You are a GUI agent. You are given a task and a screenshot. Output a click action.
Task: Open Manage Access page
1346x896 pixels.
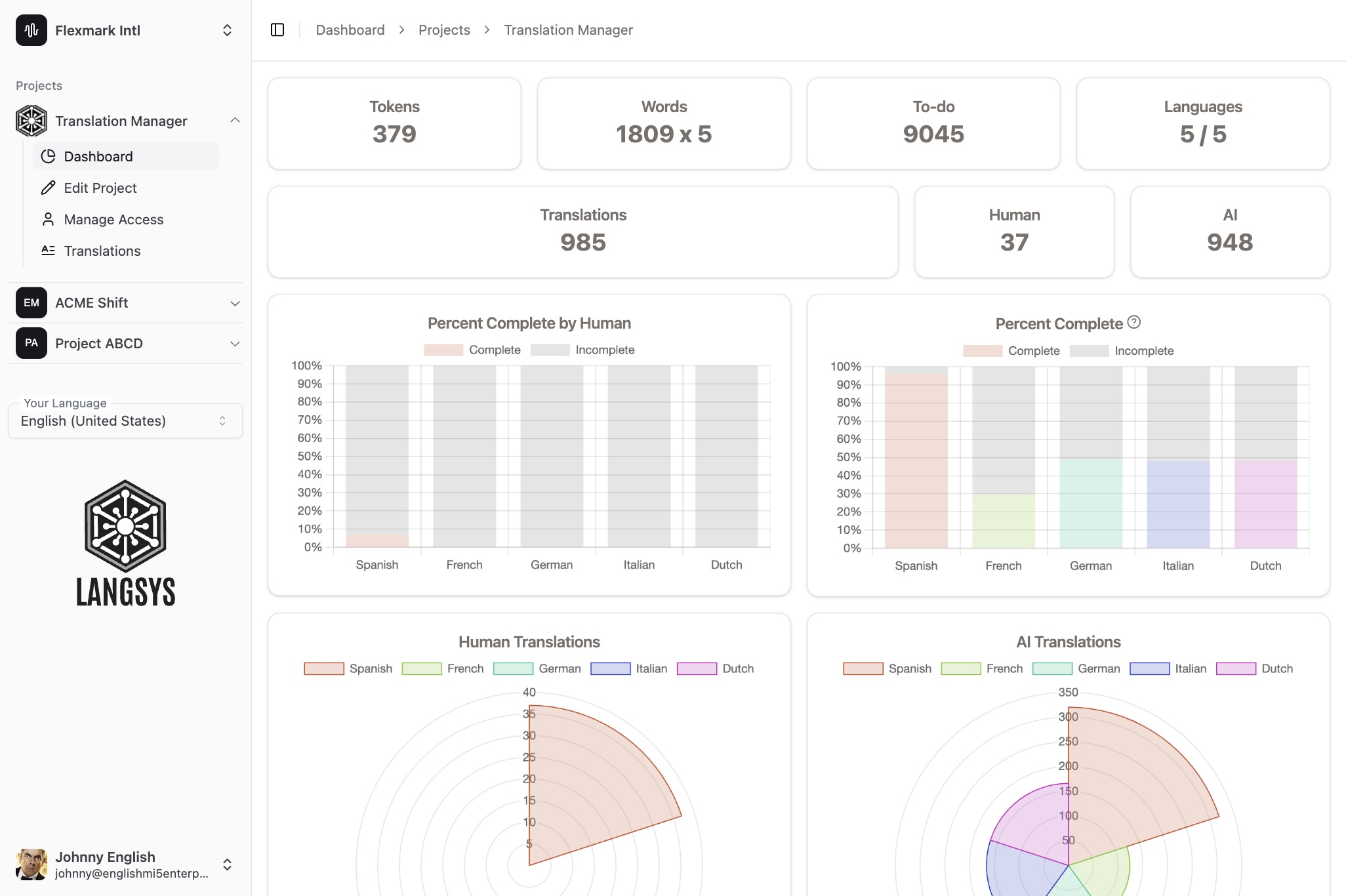(126, 219)
